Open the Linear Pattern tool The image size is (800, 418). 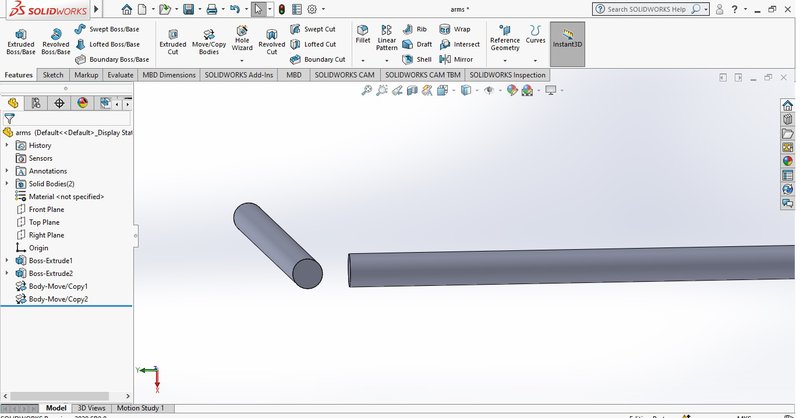tap(387, 37)
